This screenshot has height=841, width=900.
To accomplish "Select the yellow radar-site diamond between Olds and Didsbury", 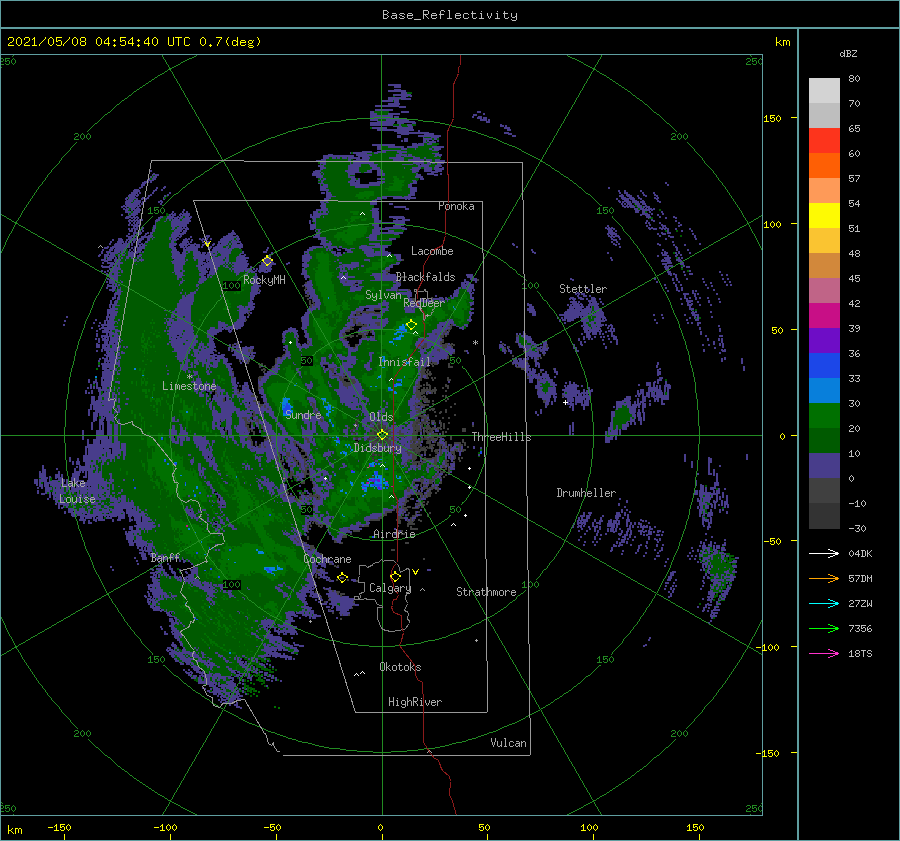I will tap(382, 435).
